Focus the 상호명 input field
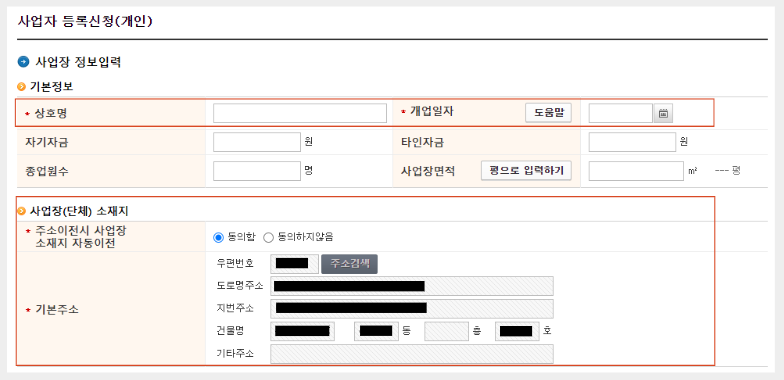 coord(300,113)
